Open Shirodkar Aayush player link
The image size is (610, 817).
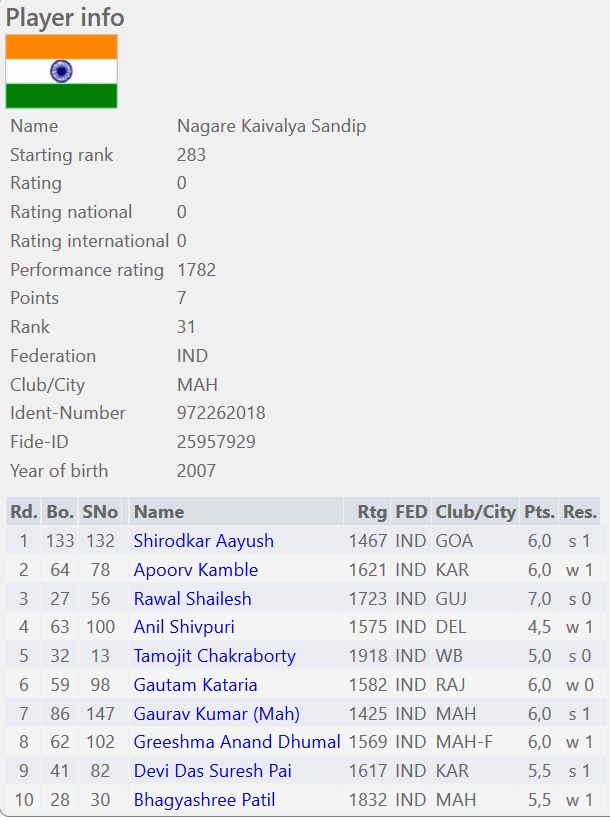point(203,541)
